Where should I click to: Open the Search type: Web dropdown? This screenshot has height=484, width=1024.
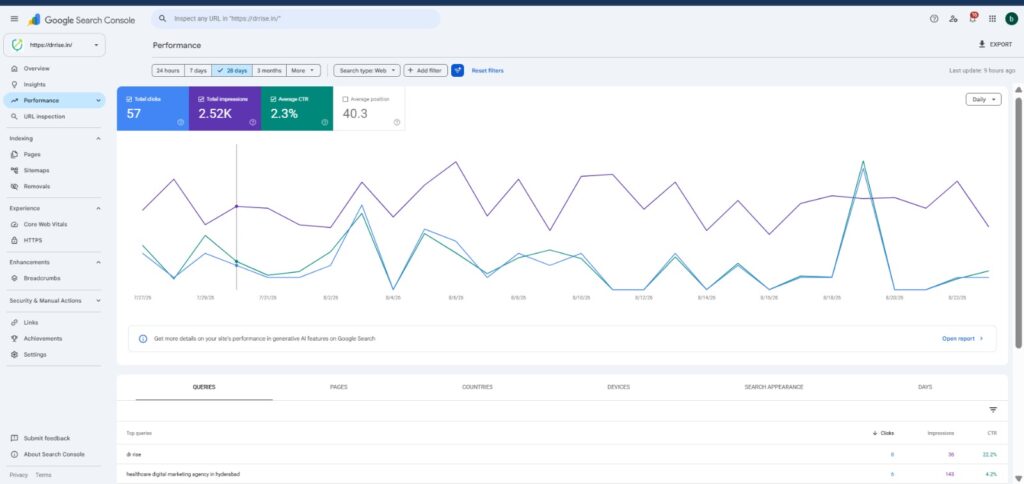(x=367, y=71)
